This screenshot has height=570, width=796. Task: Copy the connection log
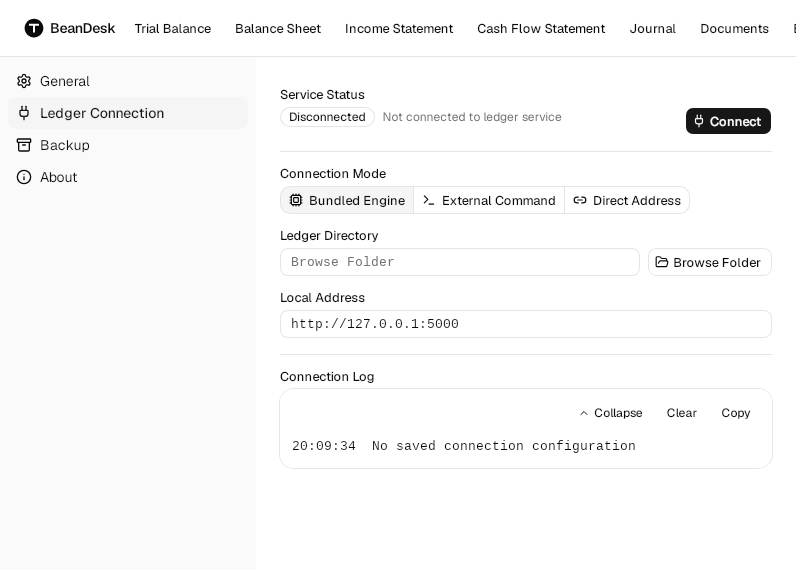pos(736,413)
